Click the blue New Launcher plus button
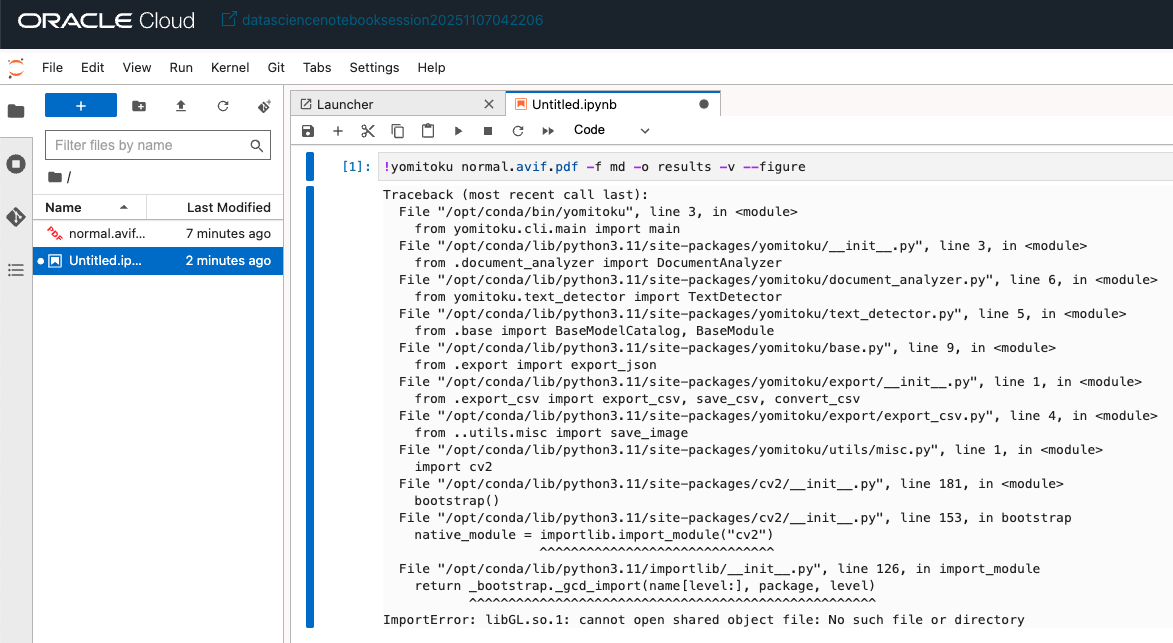 tap(81, 105)
